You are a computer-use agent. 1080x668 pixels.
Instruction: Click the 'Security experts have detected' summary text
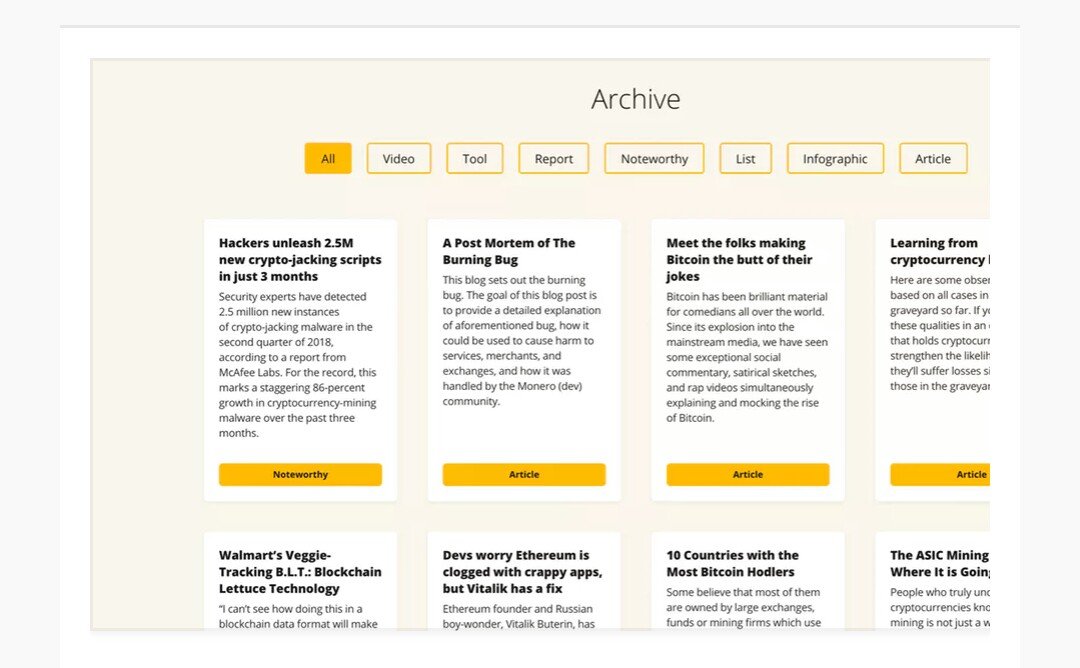pyautogui.click(x=298, y=365)
